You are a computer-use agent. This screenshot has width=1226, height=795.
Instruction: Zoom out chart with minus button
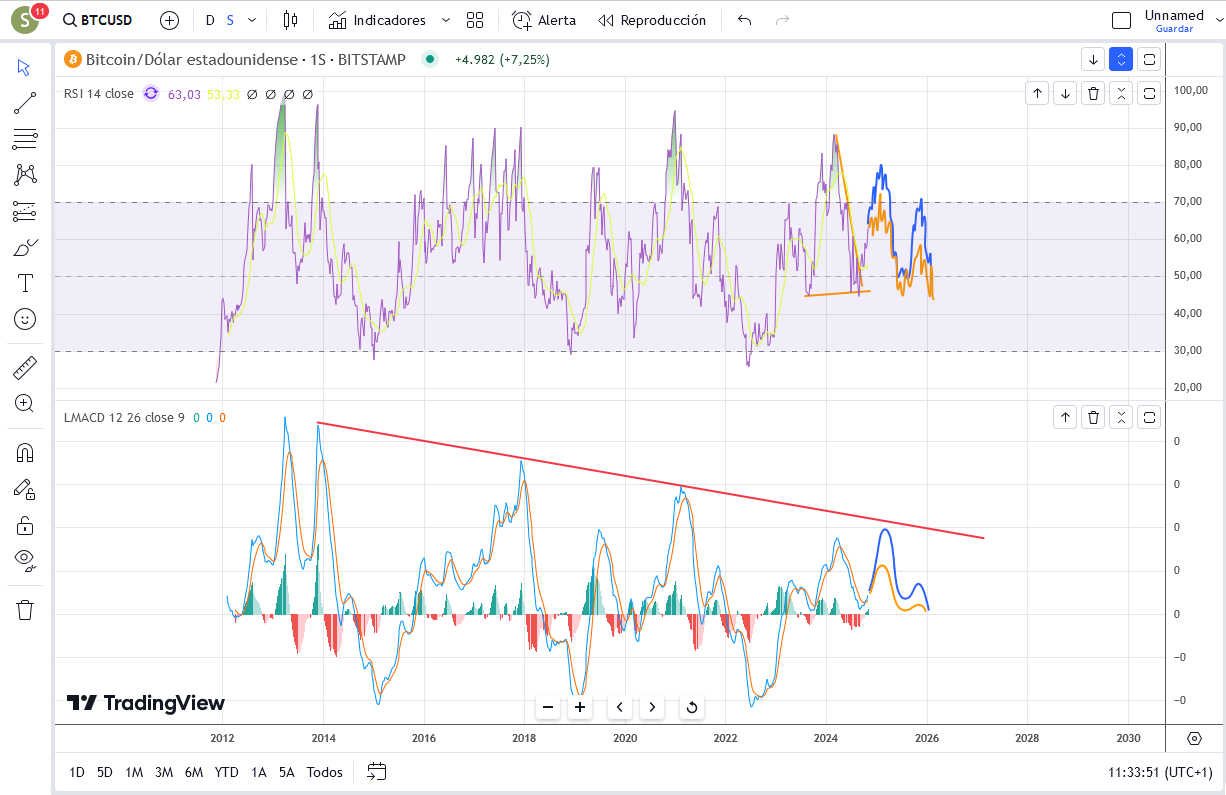pos(548,707)
